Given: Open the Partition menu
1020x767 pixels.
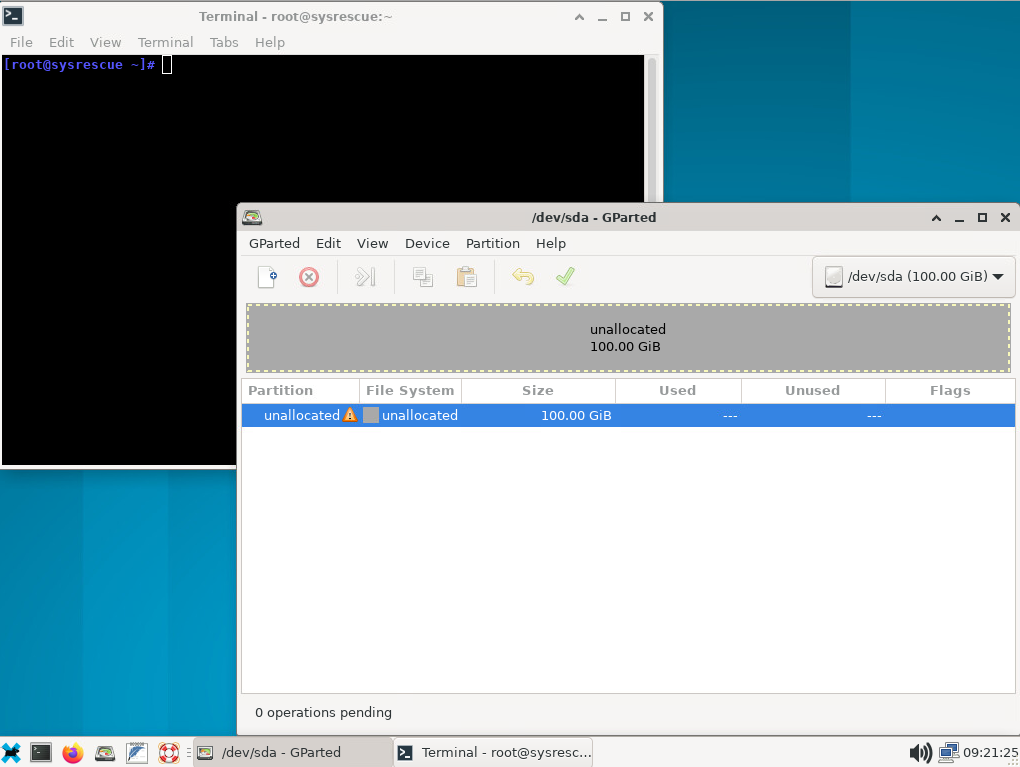Looking at the screenshot, I should pyautogui.click(x=492, y=243).
